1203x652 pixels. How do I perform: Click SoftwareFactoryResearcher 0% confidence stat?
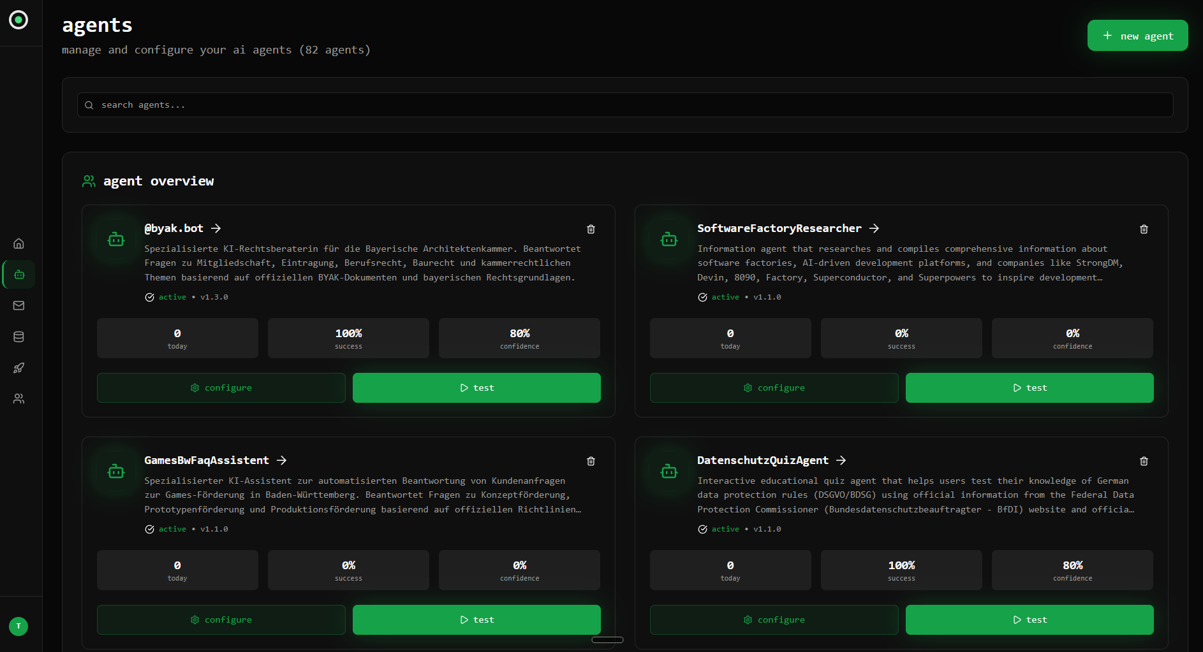[x=1072, y=338]
